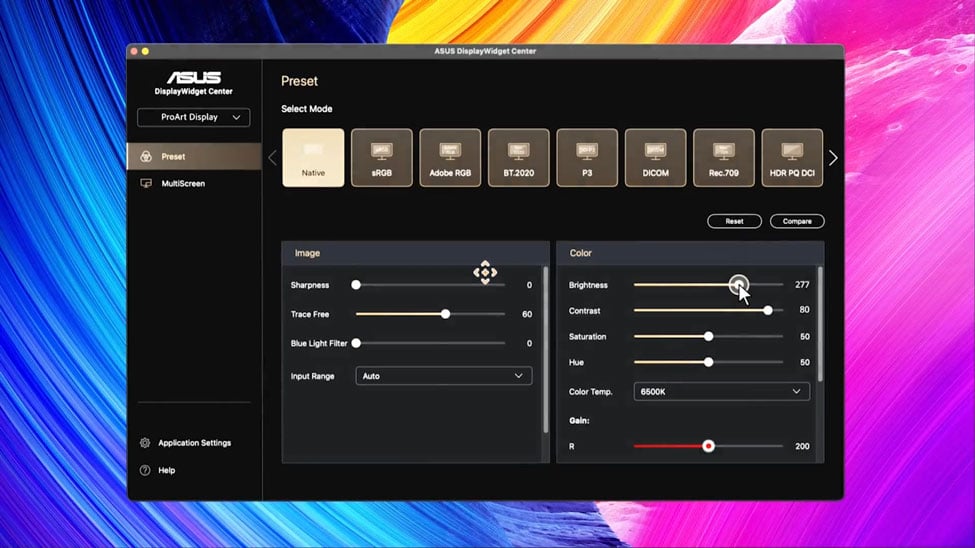975x548 pixels.
Task: Pick the P3 preset mode
Action: click(x=587, y=157)
